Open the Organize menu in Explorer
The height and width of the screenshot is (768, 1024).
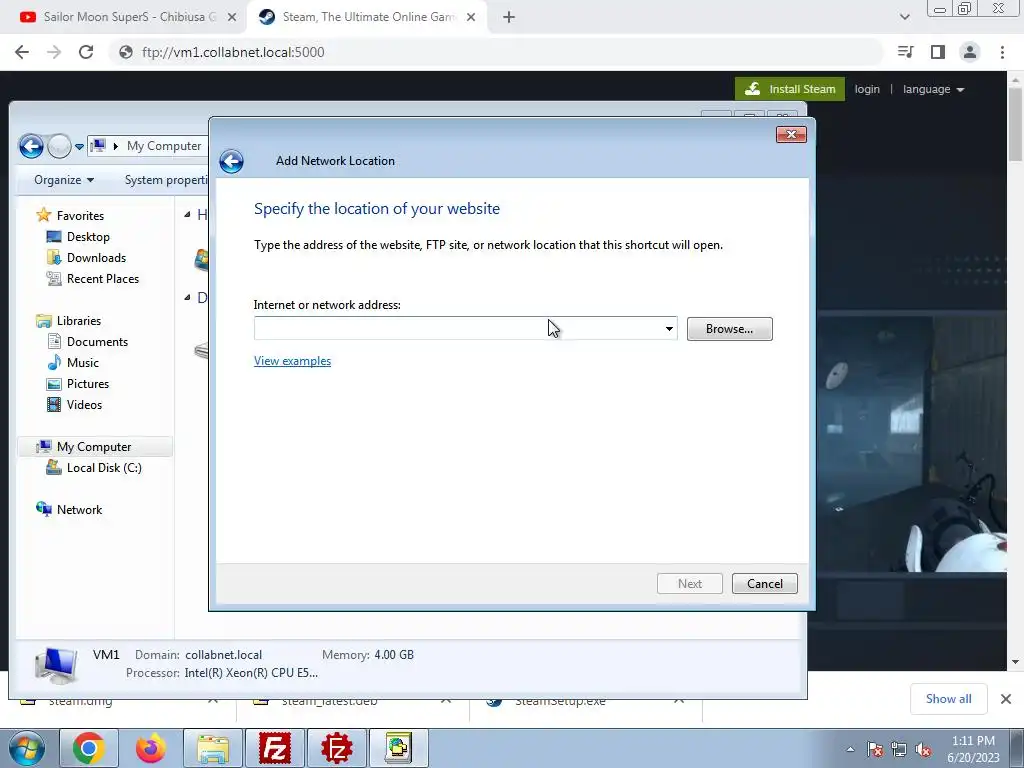click(64, 180)
